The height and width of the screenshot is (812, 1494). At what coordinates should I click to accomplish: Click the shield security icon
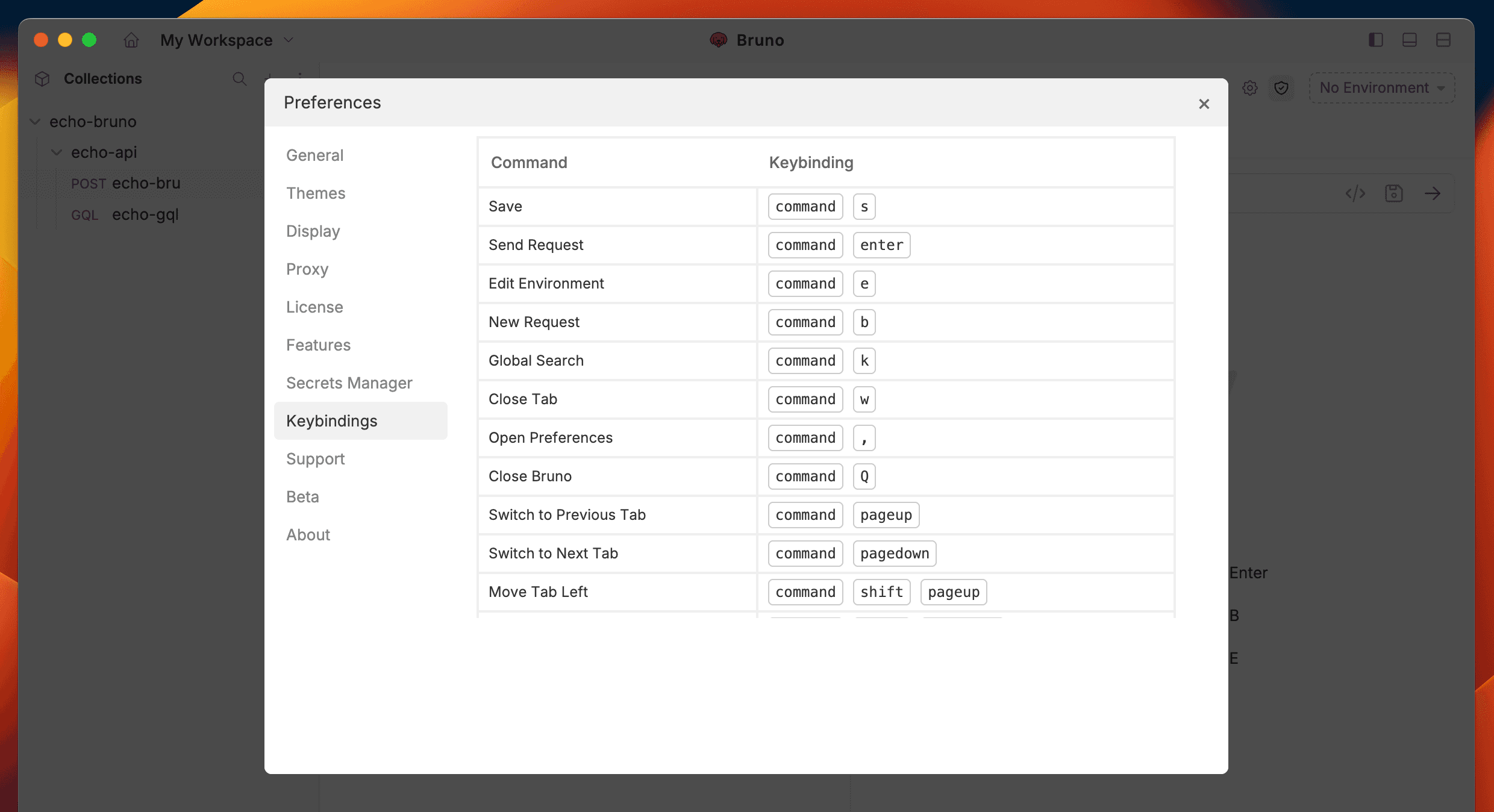click(1281, 88)
